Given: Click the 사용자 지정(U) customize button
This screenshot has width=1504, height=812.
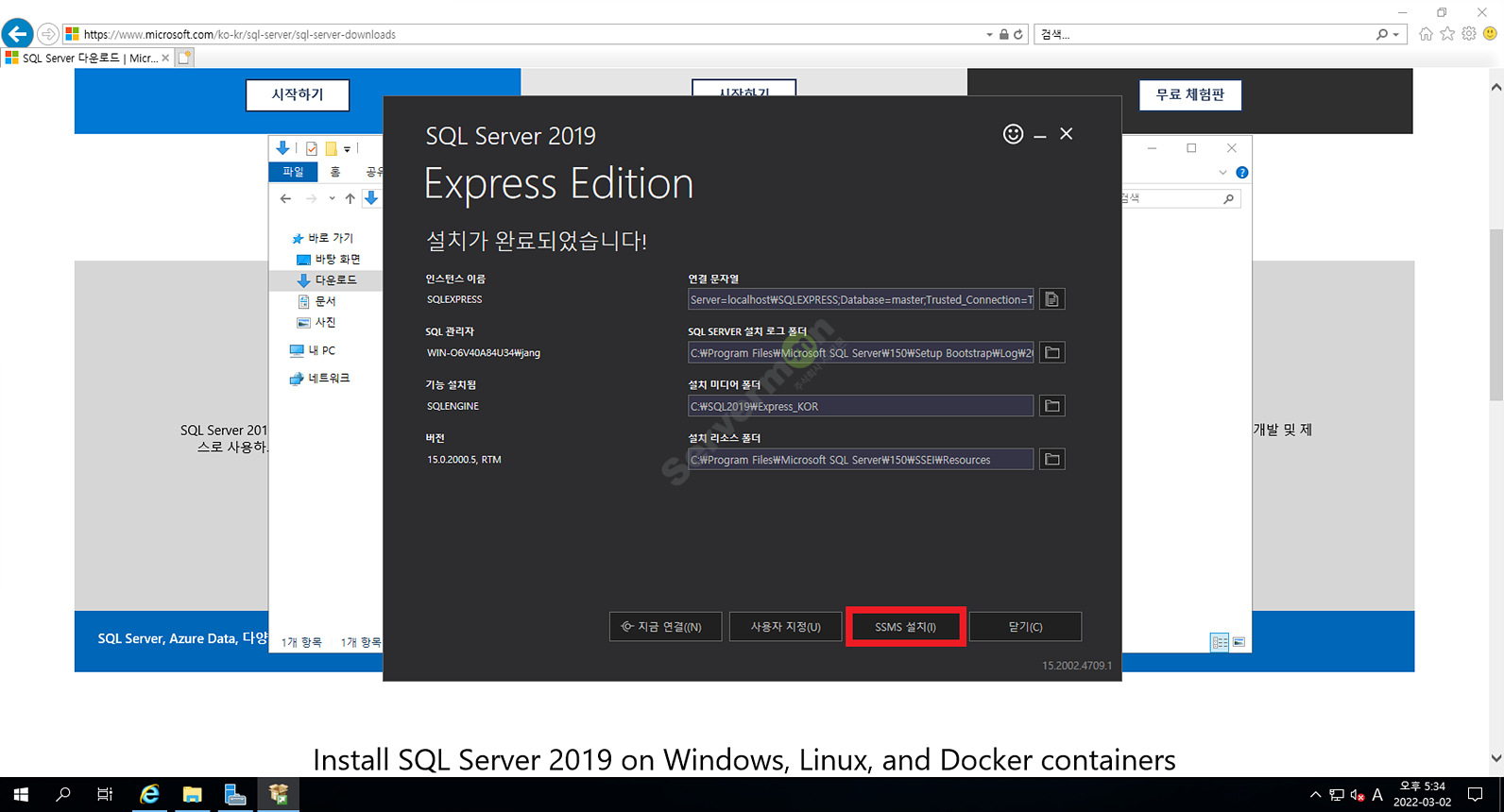Looking at the screenshot, I should point(785,627).
